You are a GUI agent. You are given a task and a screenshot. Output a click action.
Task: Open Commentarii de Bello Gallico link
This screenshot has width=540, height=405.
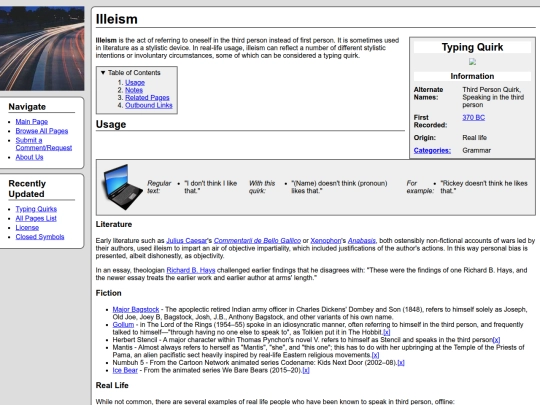point(257,241)
